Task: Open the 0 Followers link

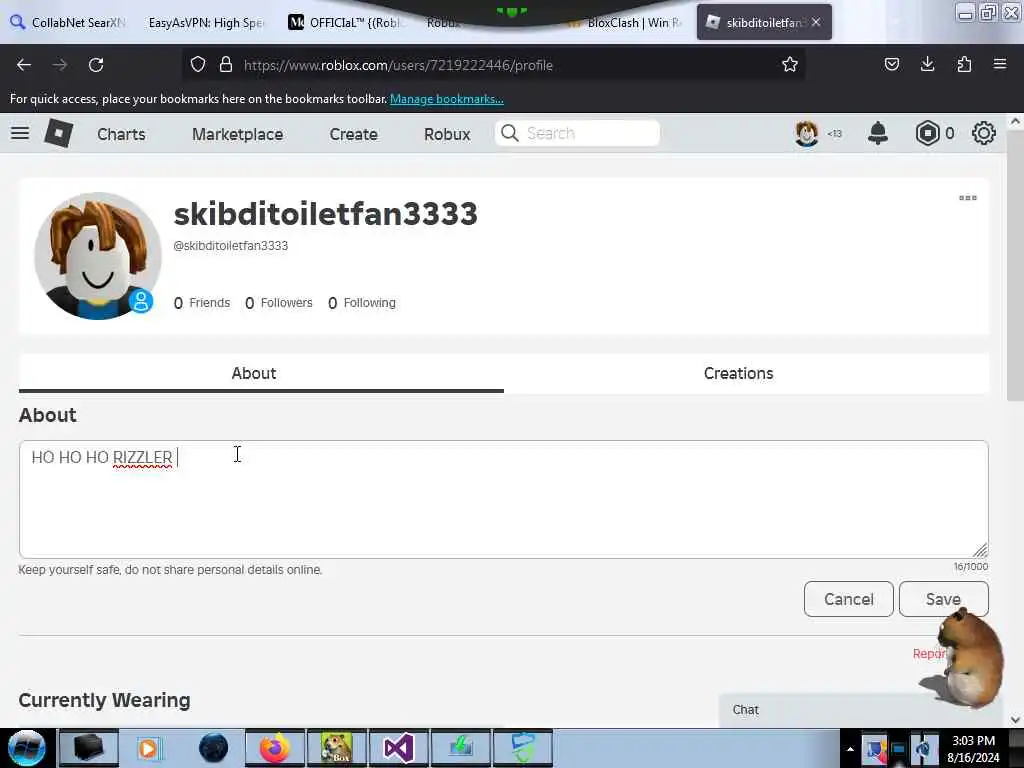Action: pyautogui.click(x=279, y=303)
